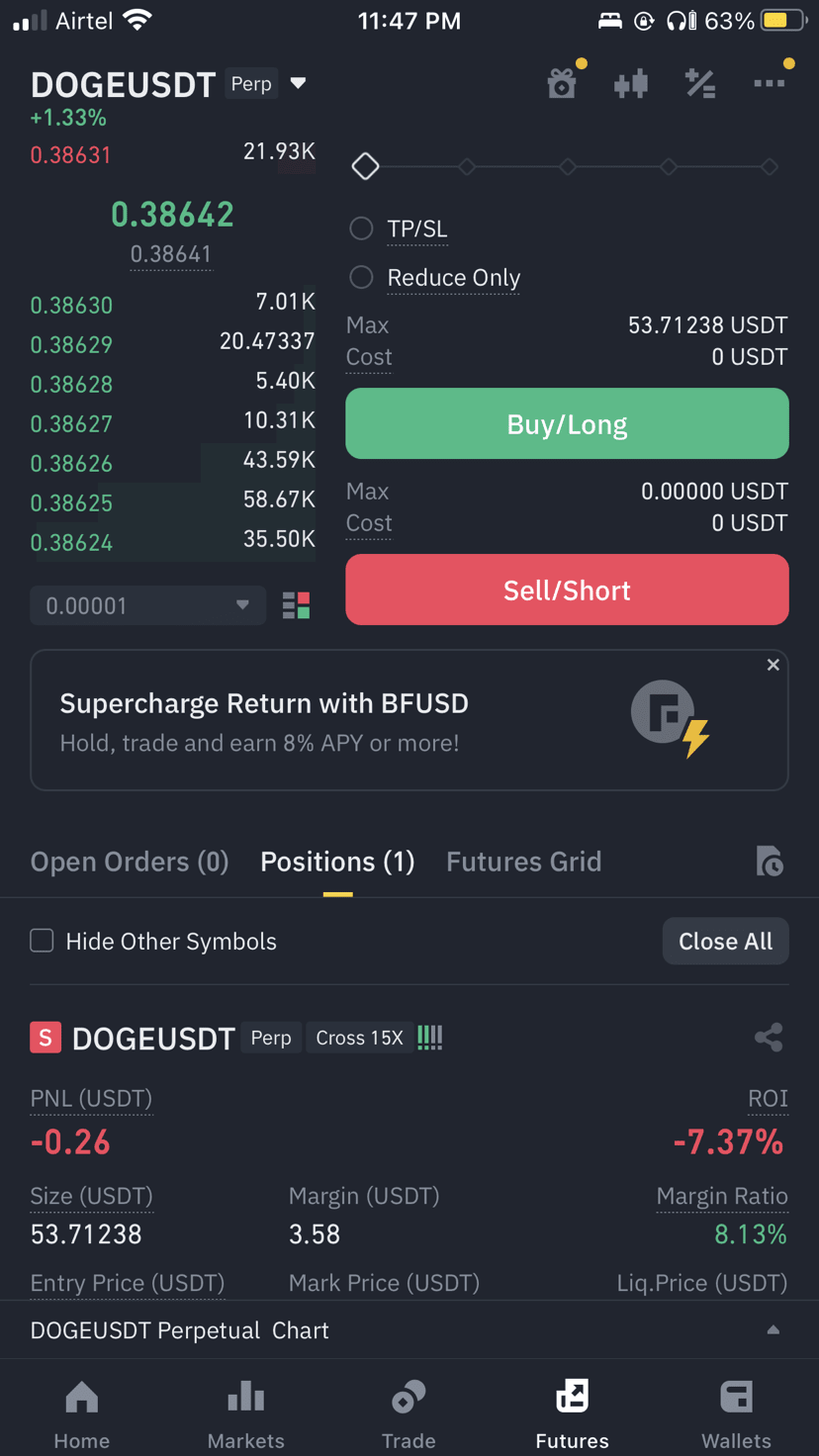Enable the Reduce Only option
The height and width of the screenshot is (1456, 819).
click(x=361, y=278)
